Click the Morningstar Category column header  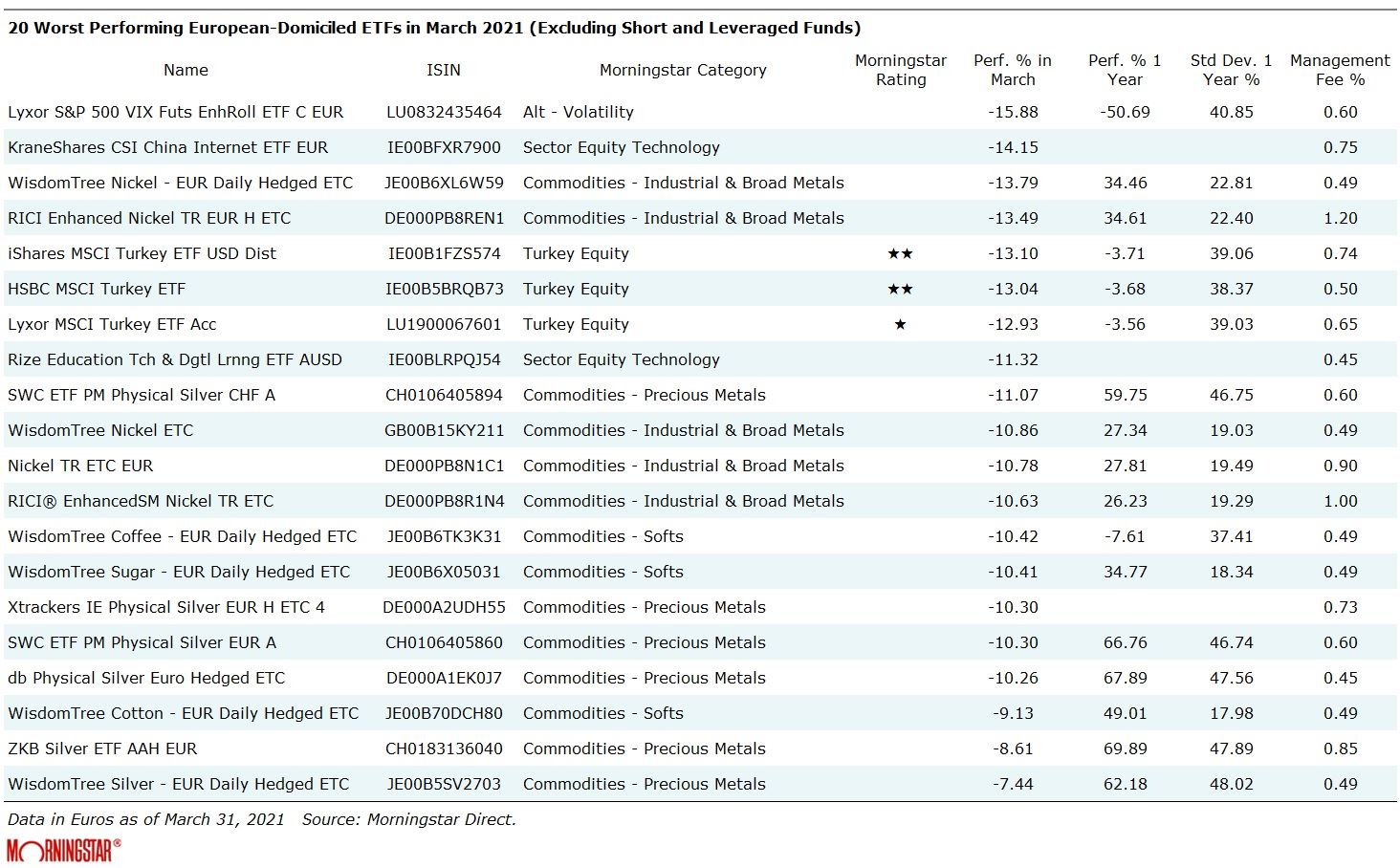pyautogui.click(x=683, y=70)
